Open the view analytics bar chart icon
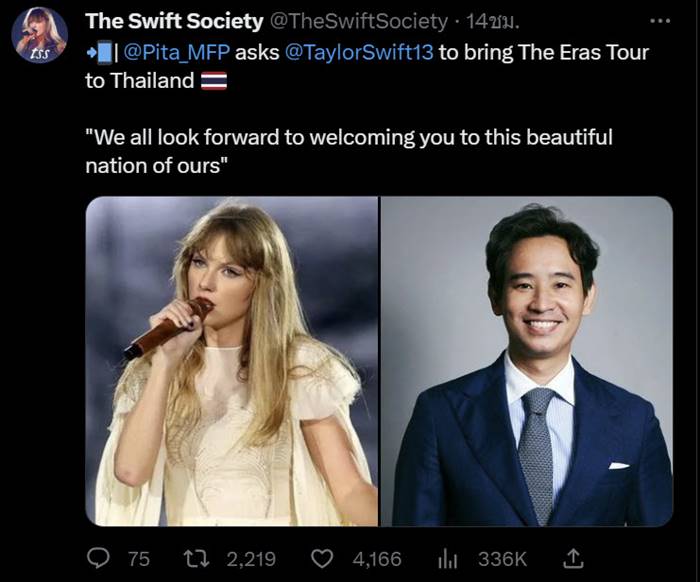 point(447,557)
